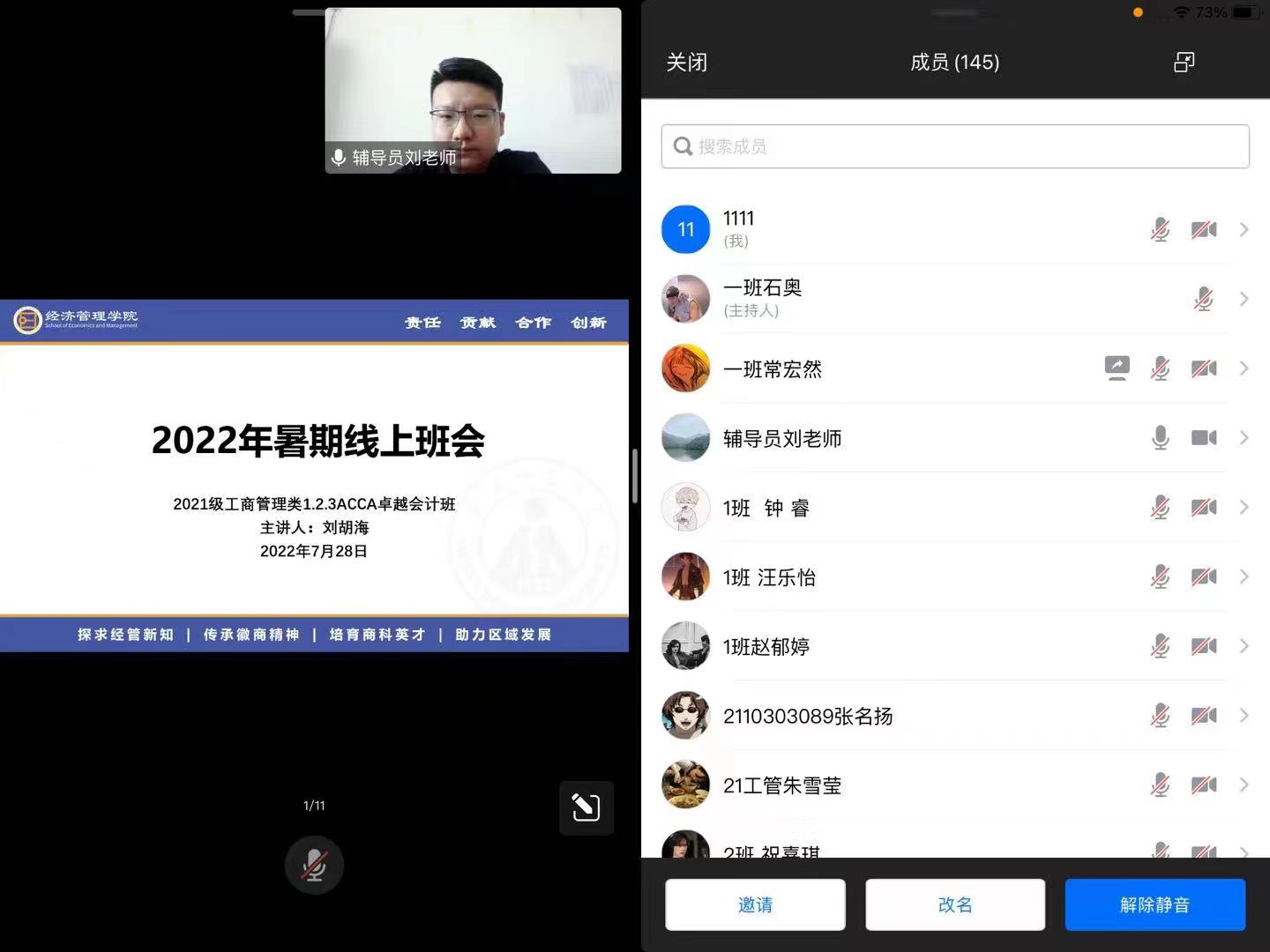
Task: Toggle microphone for 一班石奥 host
Action: tap(1203, 300)
